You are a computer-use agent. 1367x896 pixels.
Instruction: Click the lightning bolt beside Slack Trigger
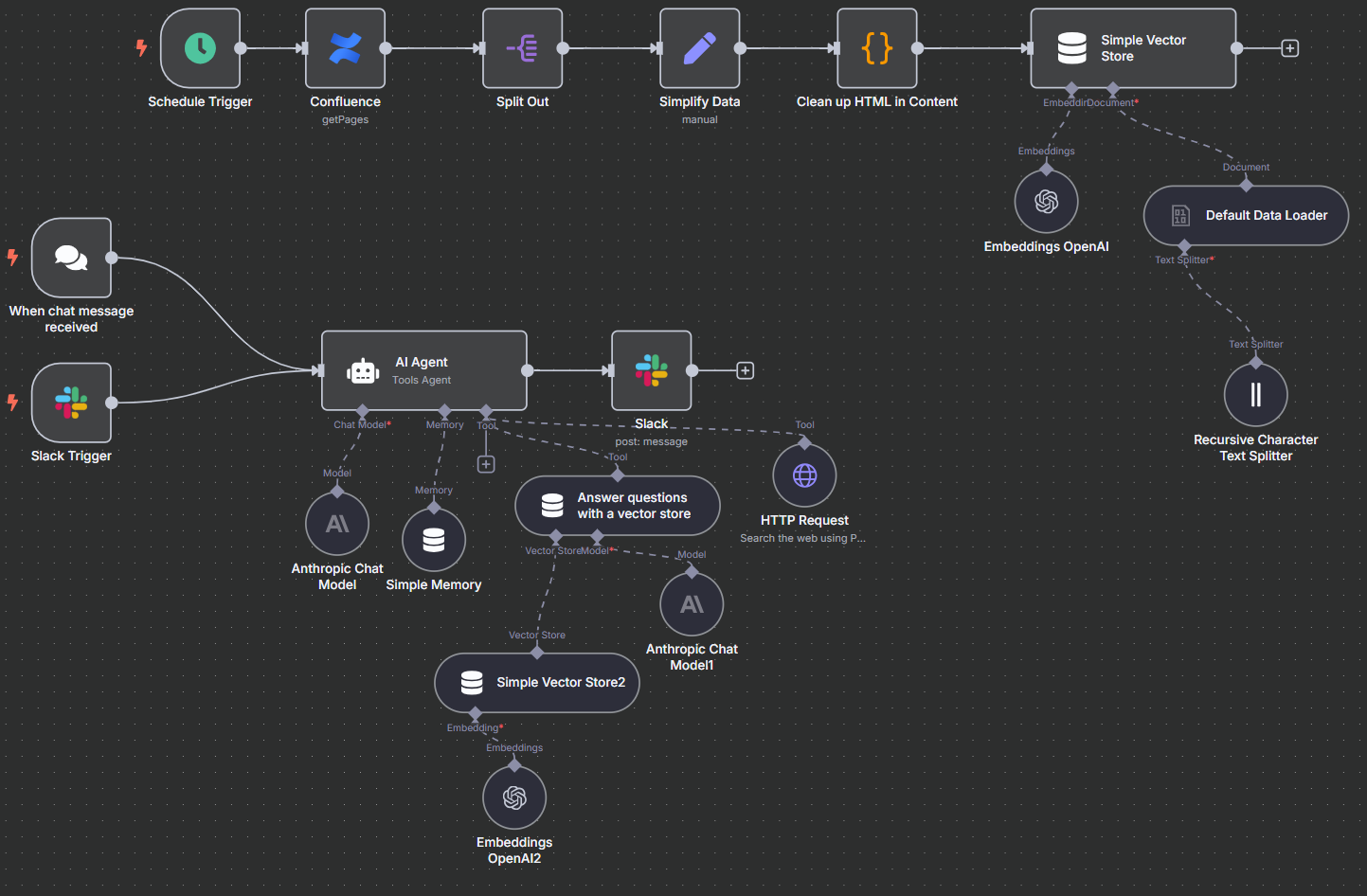(12, 402)
